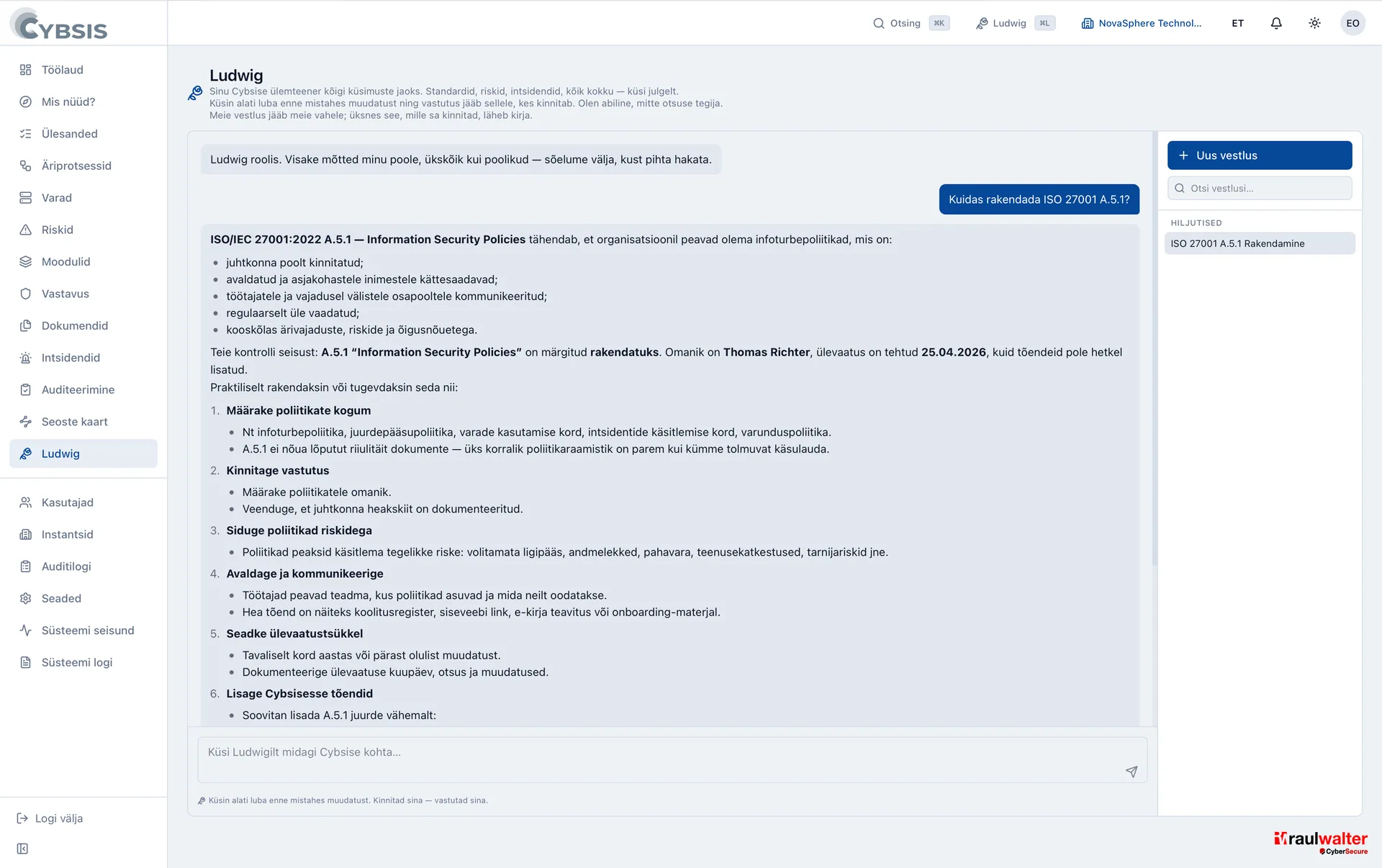The width and height of the screenshot is (1382, 868).
Task: Open EO user avatar menu
Action: coord(1352,23)
